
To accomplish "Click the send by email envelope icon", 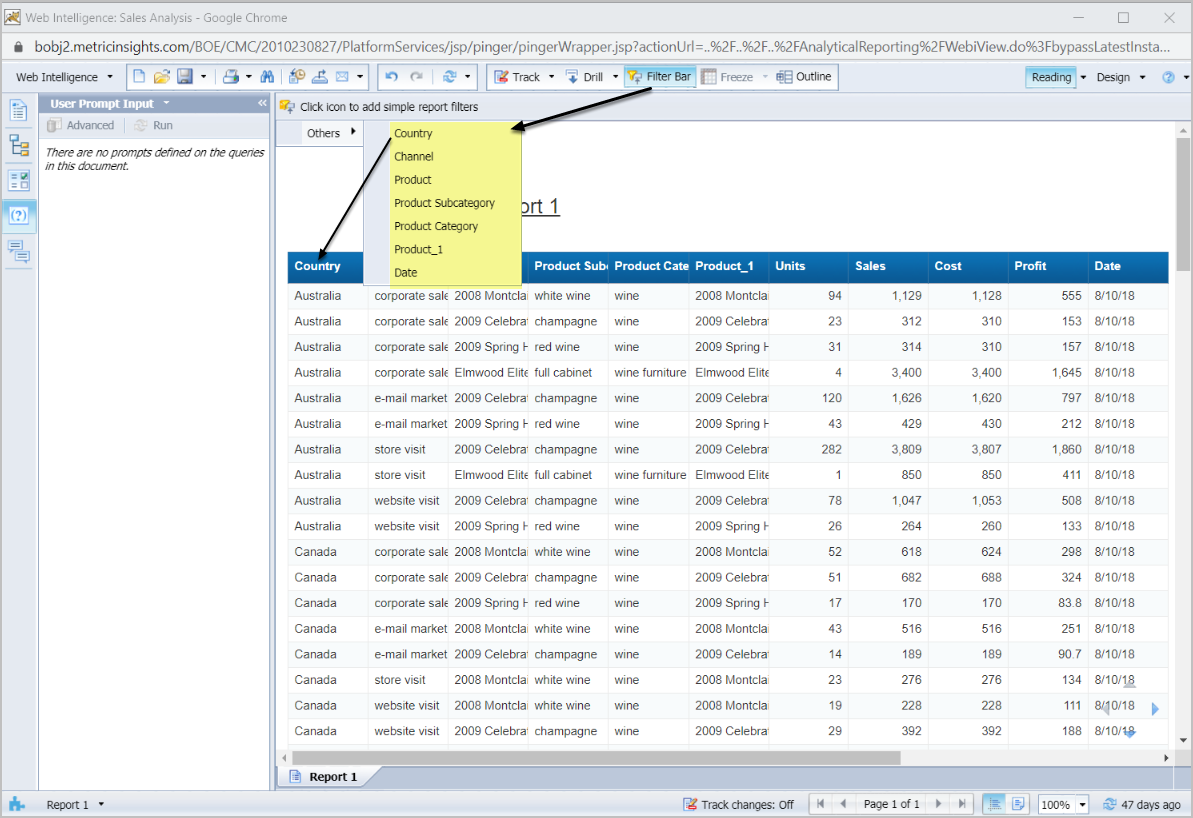I will click(x=342, y=77).
